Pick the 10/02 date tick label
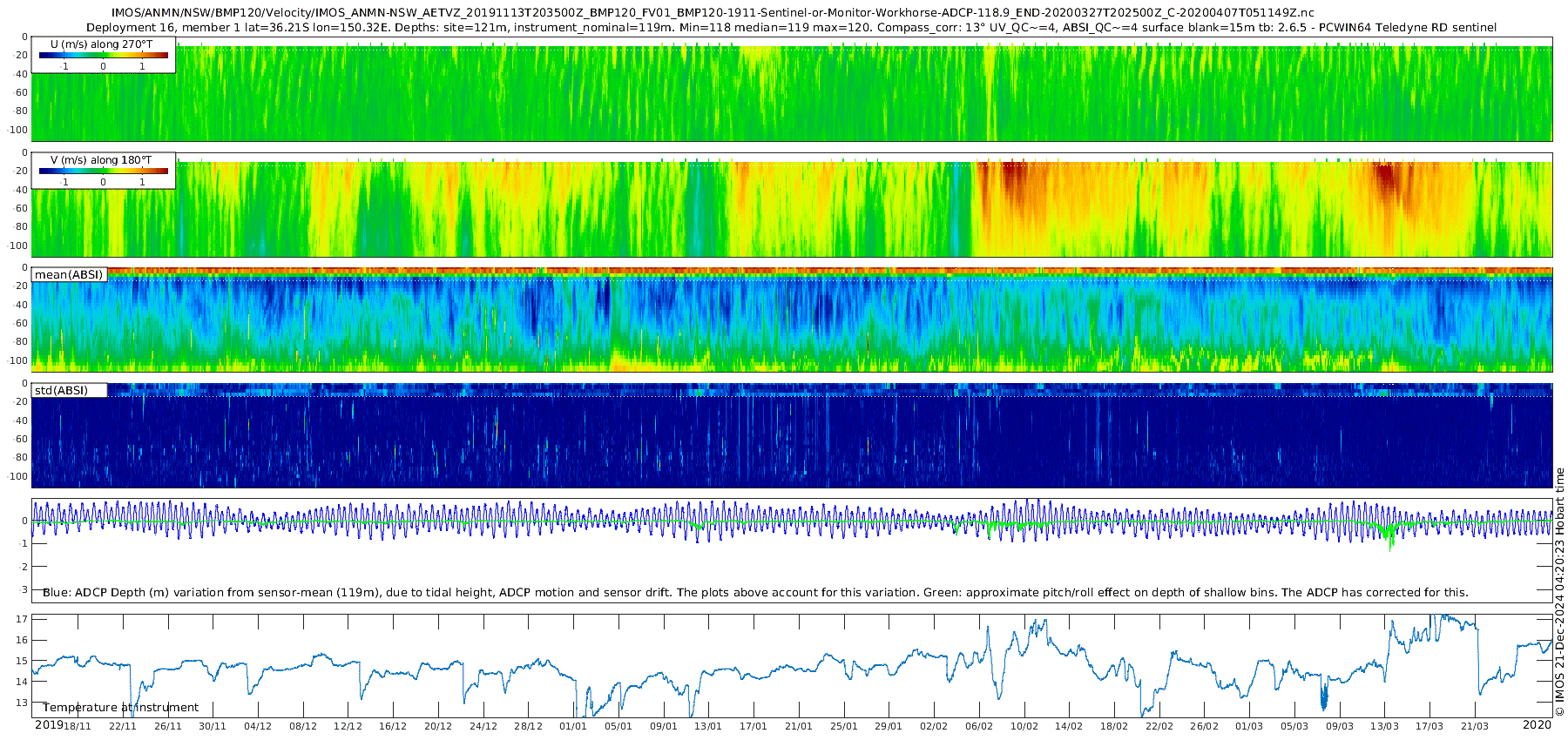Image resolution: width=1568 pixels, height=740 pixels. click(1024, 726)
